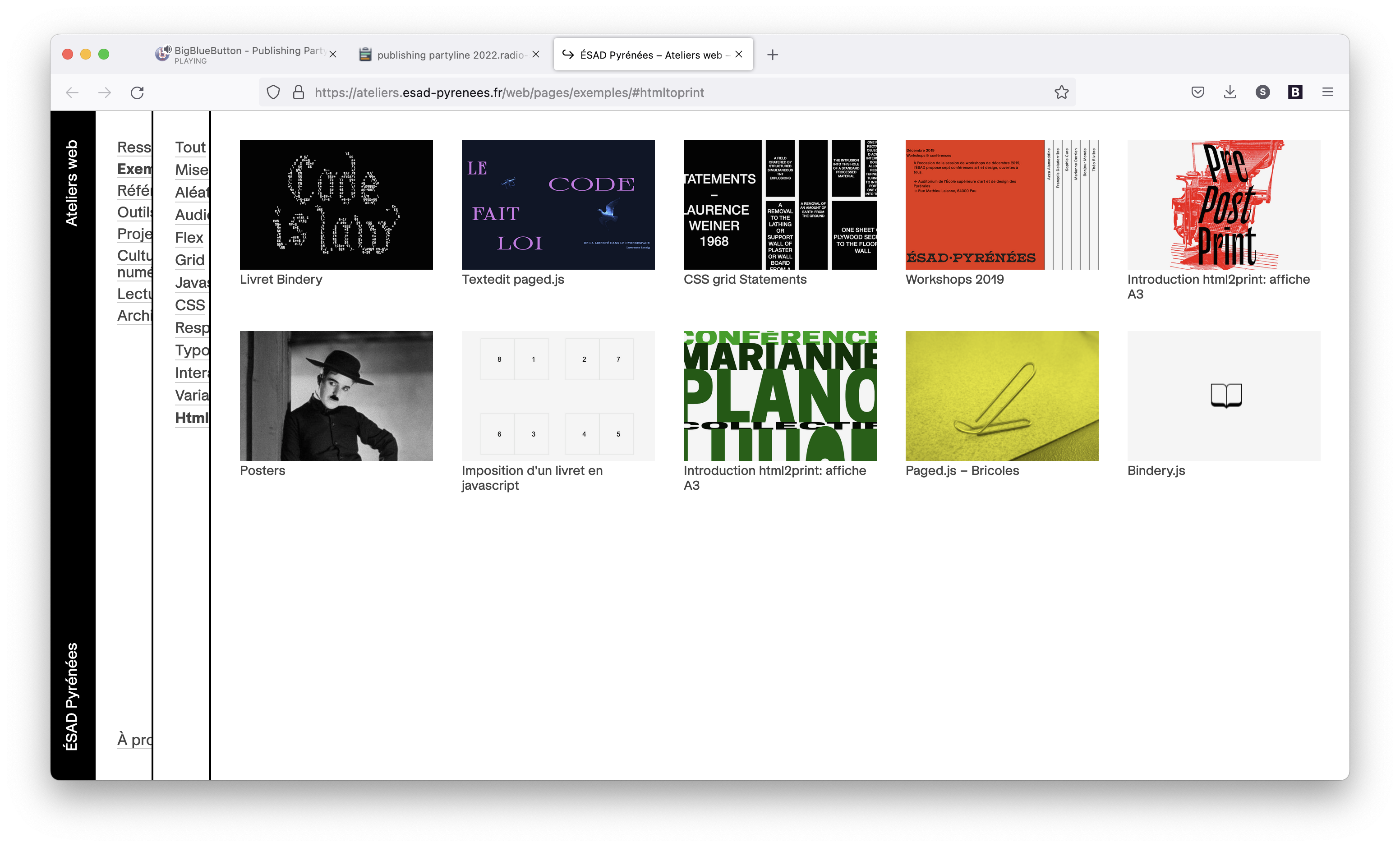Open a new tab with plus button
This screenshot has width=1400, height=847.
(x=773, y=55)
